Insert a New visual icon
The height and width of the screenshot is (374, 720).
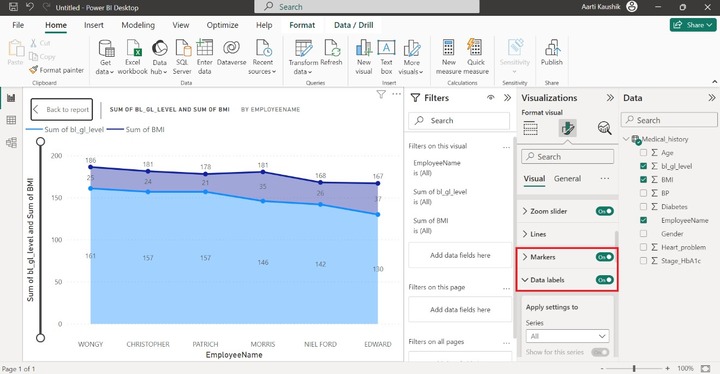click(364, 48)
